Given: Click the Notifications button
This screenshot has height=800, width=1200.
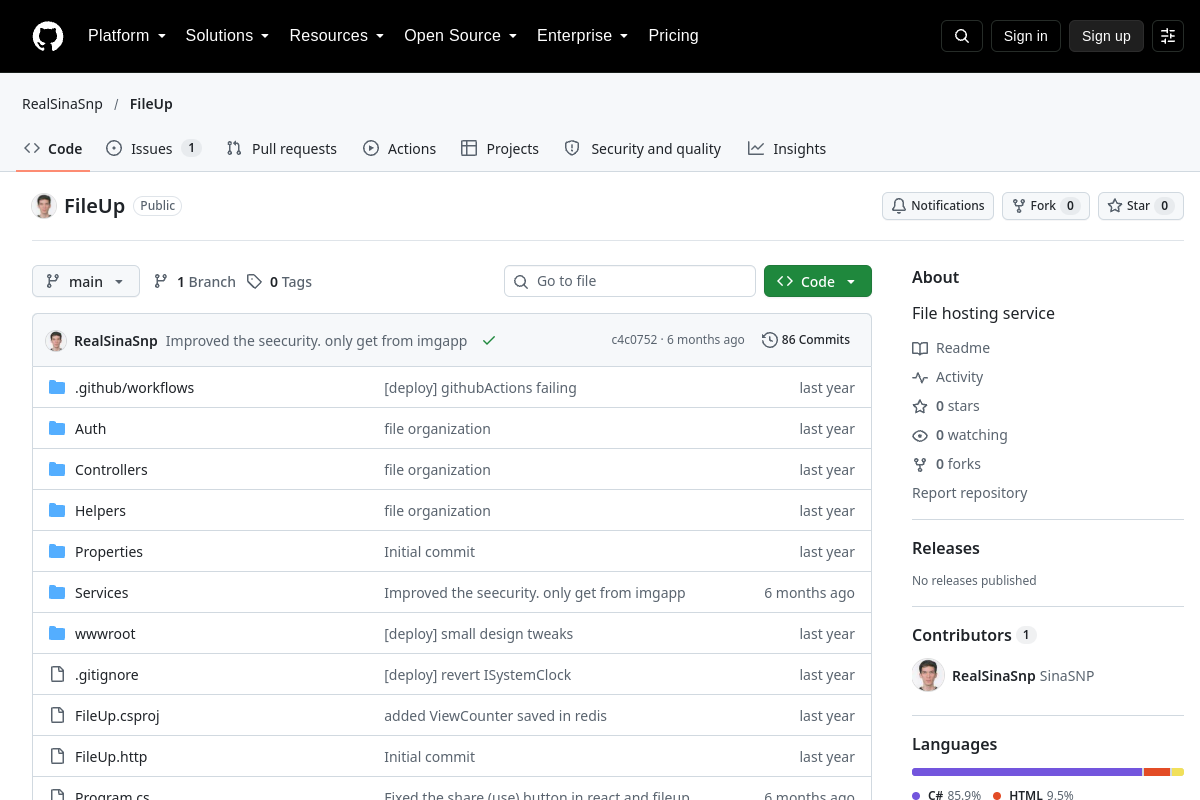Looking at the screenshot, I should [938, 206].
